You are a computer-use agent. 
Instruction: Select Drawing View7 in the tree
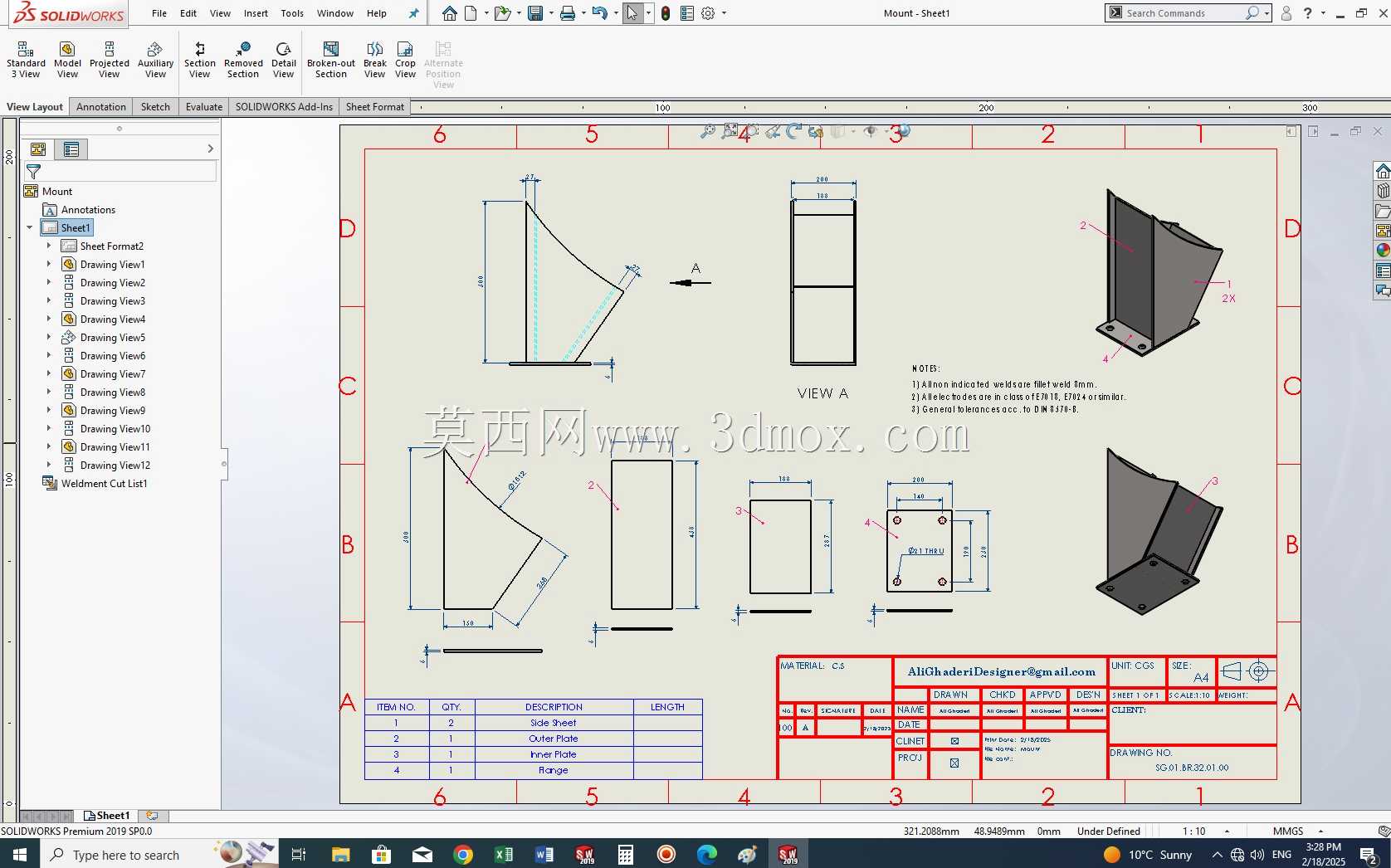[112, 373]
